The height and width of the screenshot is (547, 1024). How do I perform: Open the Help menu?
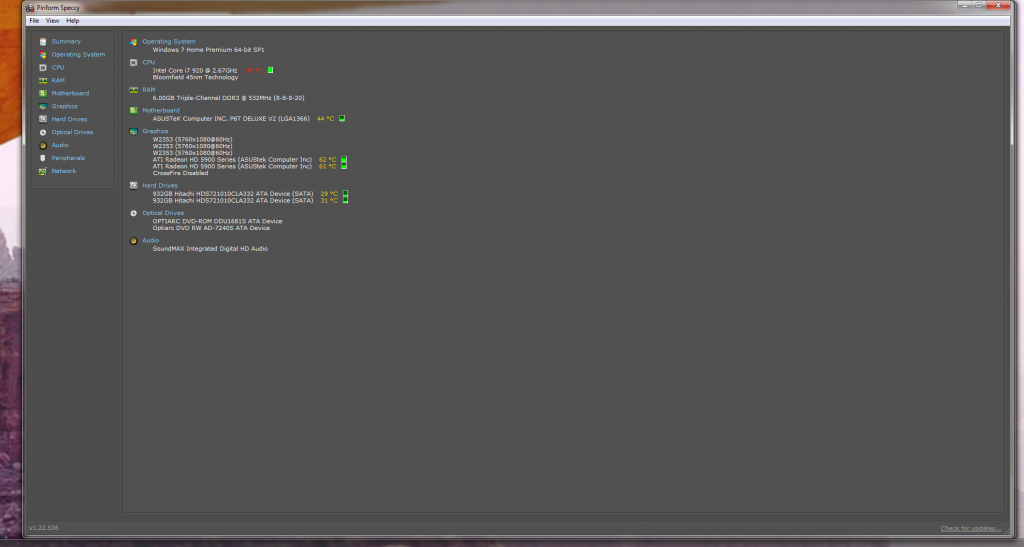[72, 21]
